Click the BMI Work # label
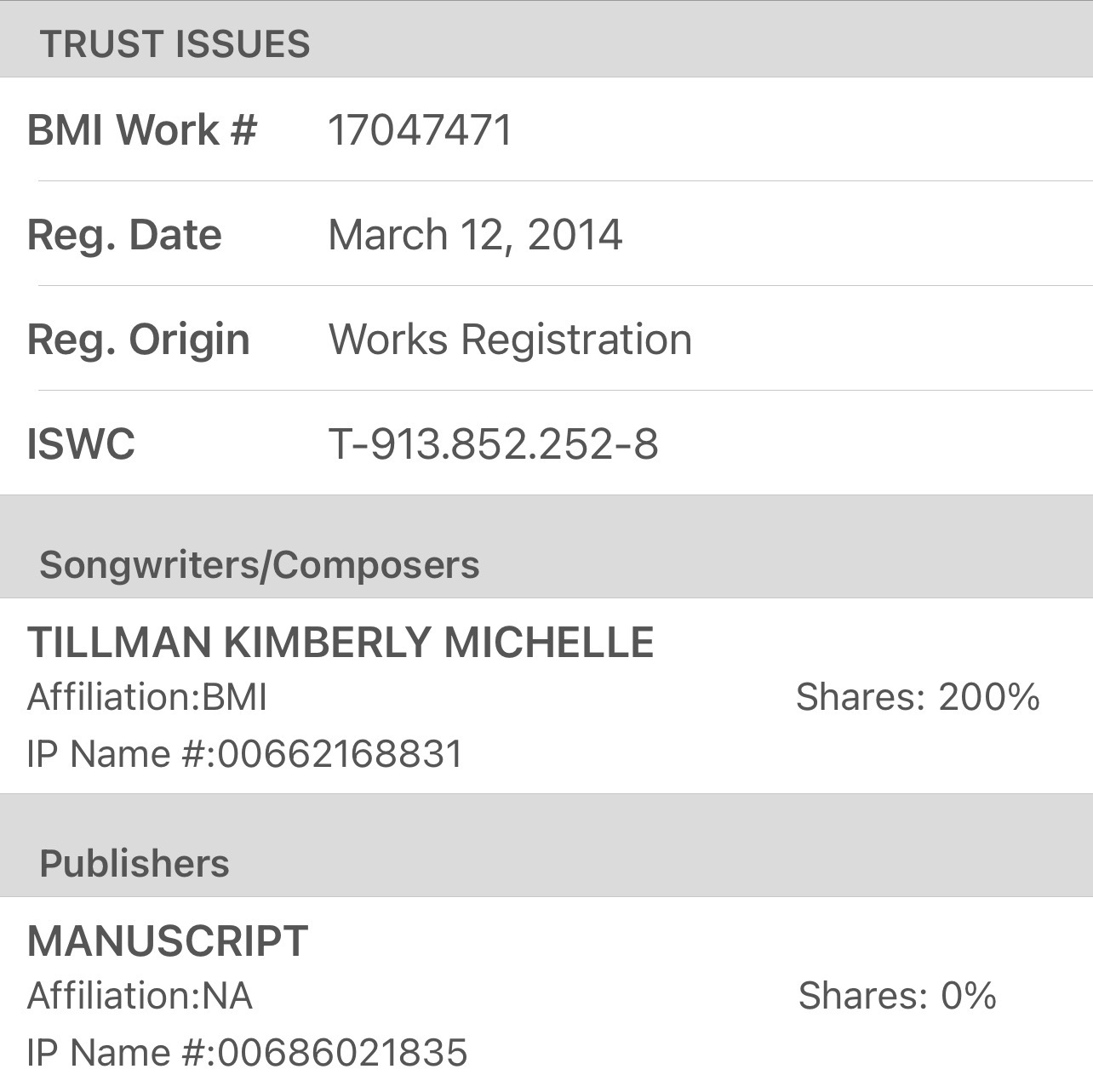1093x1092 pixels. point(141,130)
